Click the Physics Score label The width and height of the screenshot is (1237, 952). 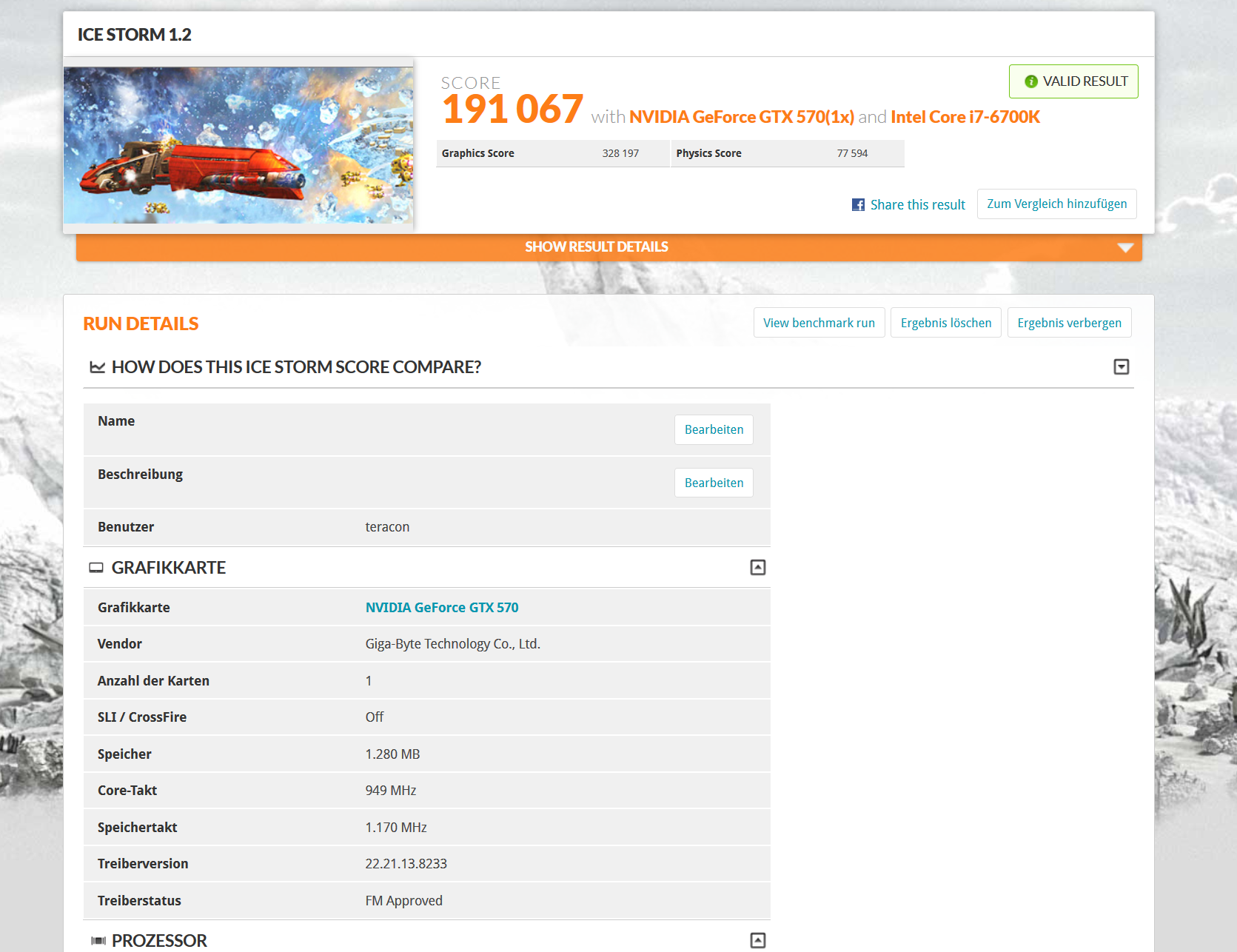pyautogui.click(x=708, y=153)
